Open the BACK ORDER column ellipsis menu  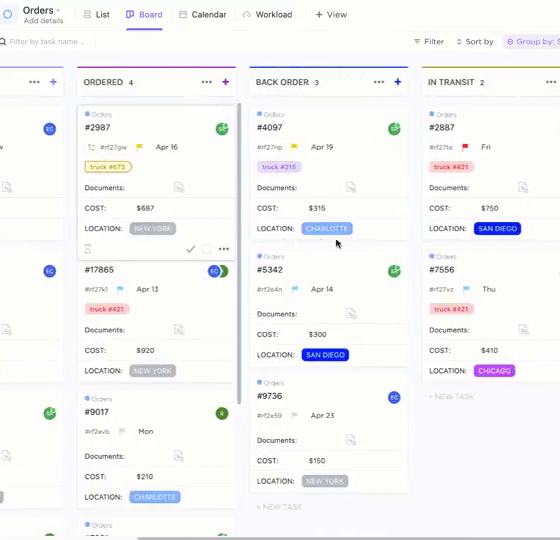tap(379, 82)
